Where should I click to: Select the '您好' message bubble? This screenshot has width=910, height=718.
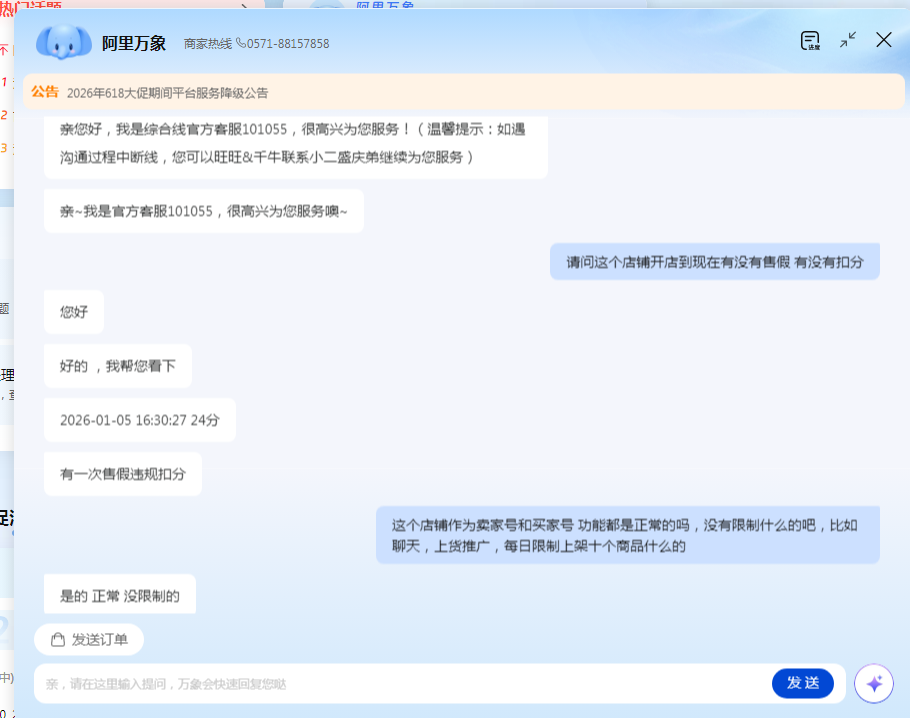point(74,312)
